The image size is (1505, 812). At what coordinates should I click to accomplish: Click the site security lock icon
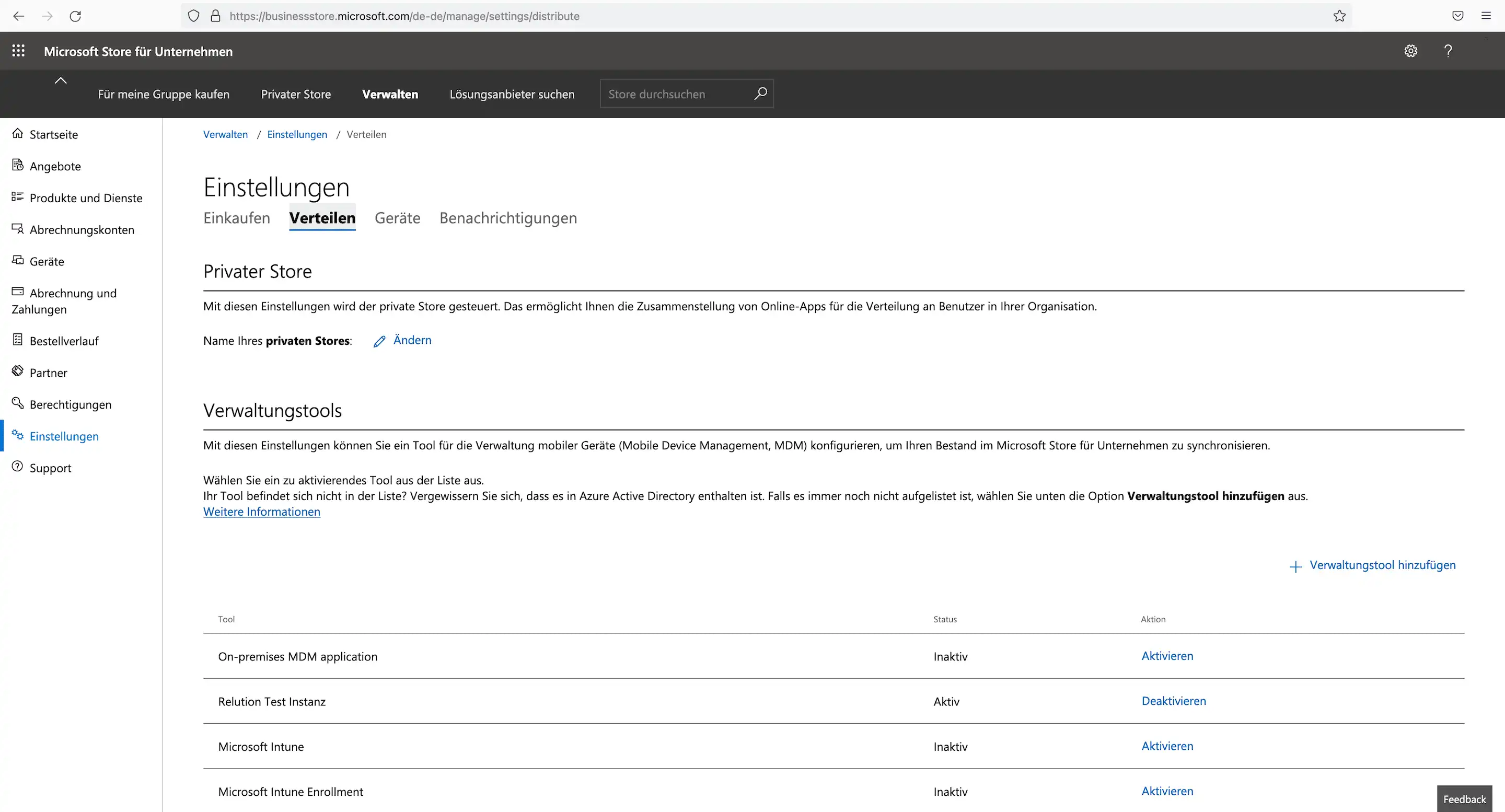215,16
